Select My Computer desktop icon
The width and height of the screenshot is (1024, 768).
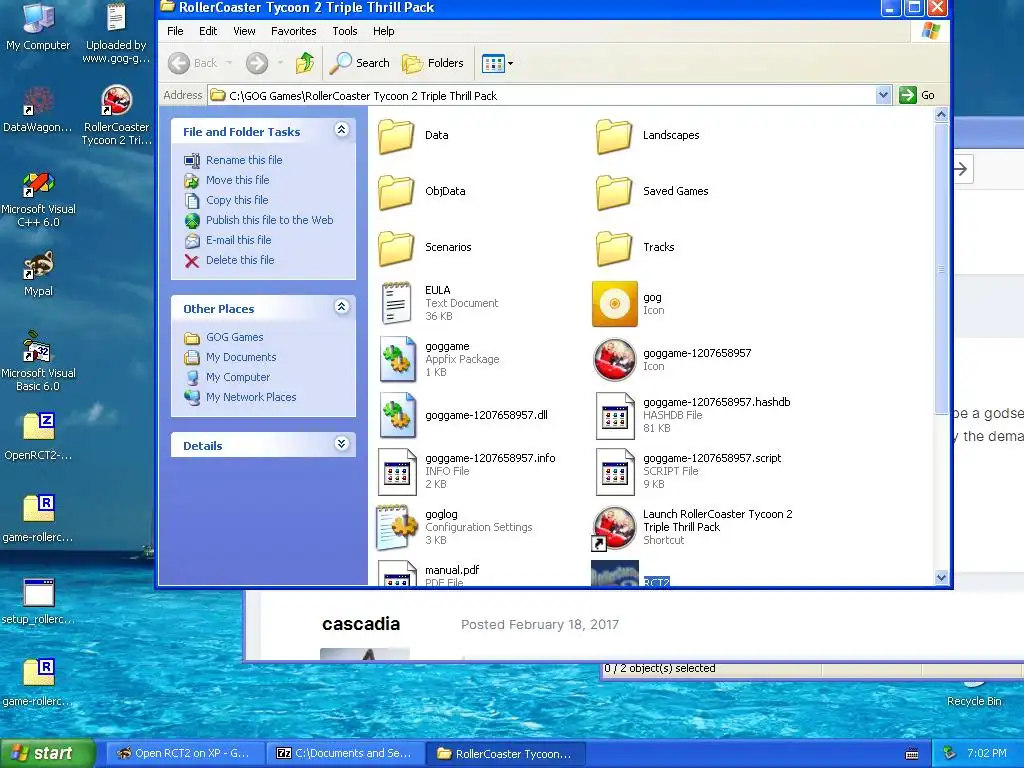click(38, 27)
